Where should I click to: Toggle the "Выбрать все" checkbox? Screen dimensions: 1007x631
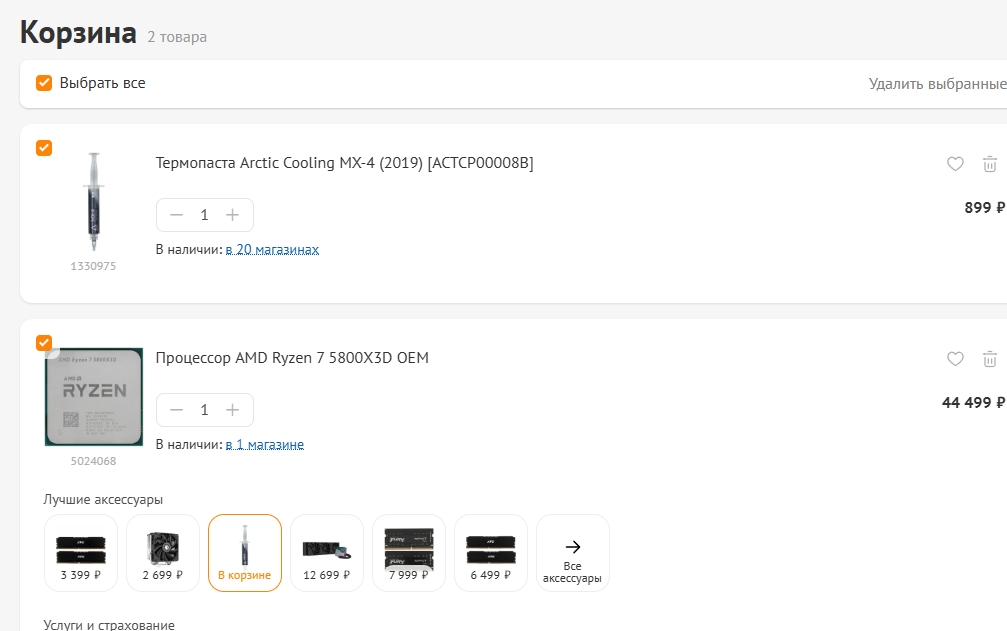coord(44,83)
